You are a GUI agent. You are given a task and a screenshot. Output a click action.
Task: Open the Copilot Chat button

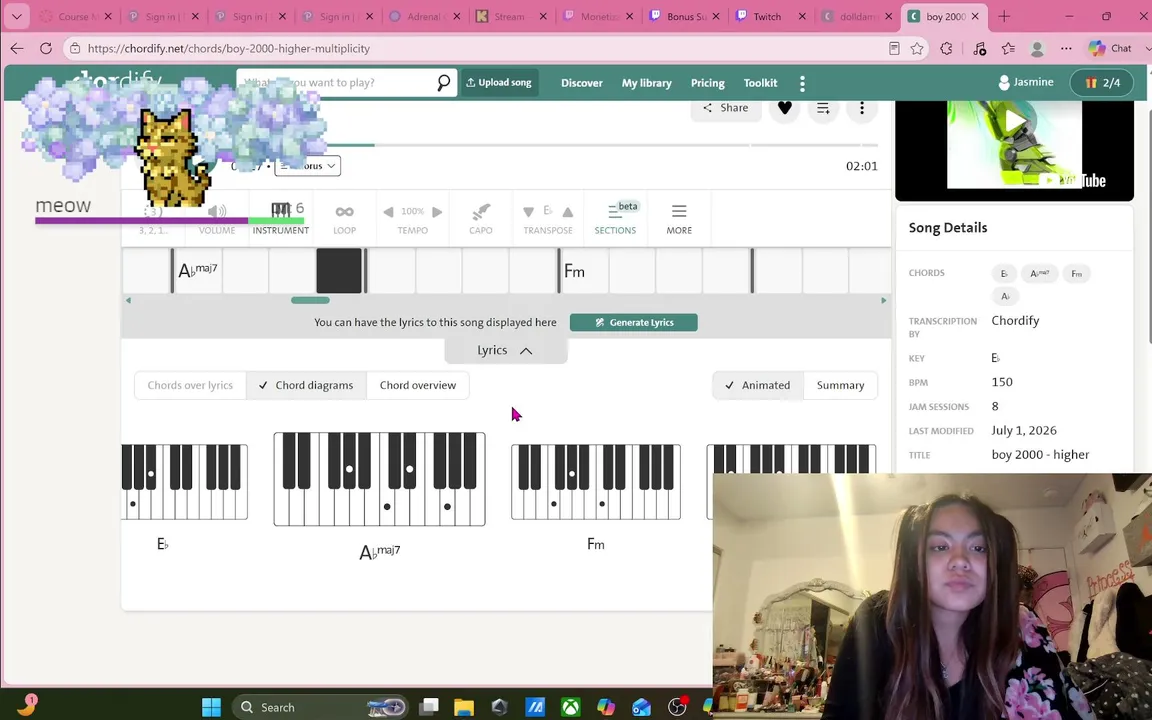coord(1109,48)
